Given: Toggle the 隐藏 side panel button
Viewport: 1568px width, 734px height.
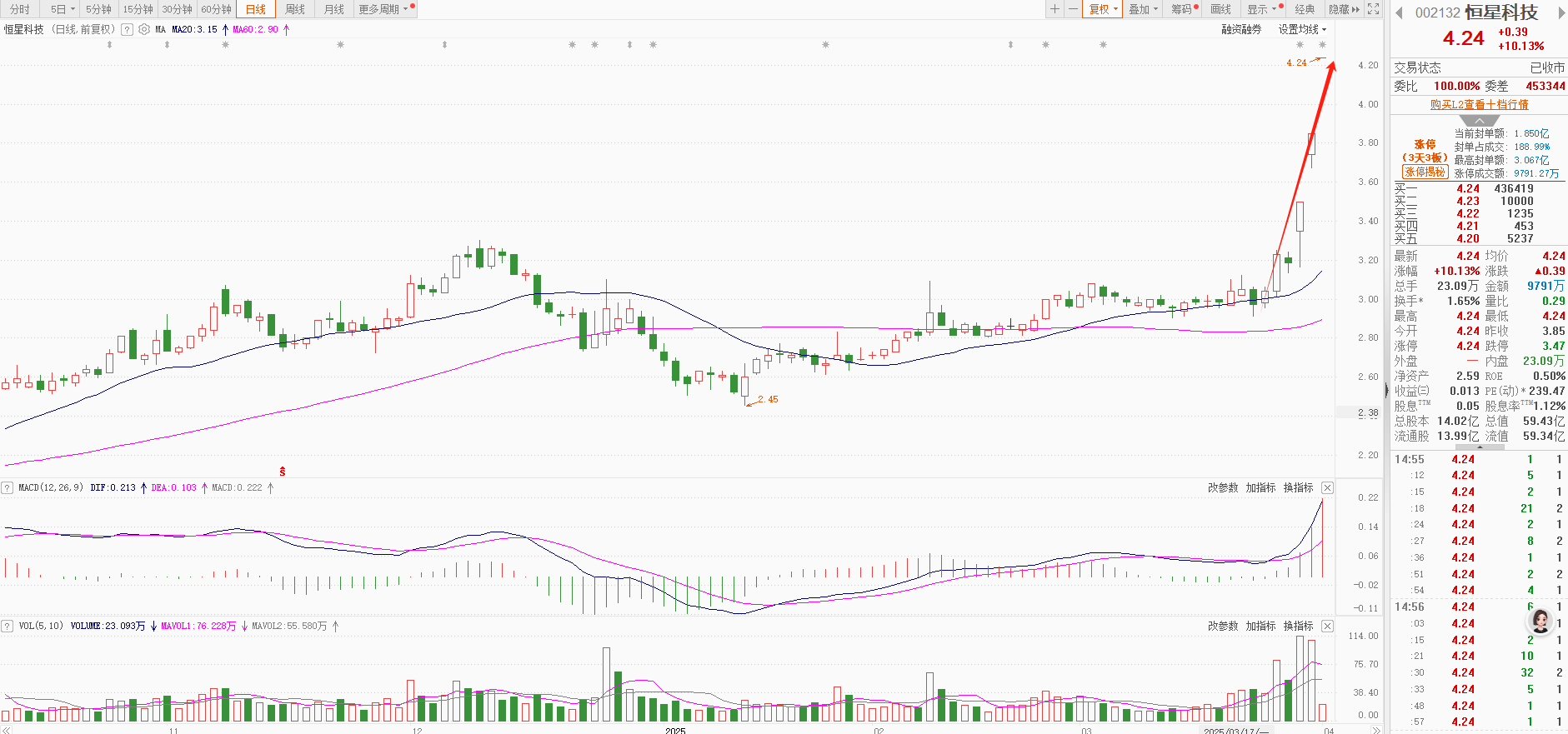Looking at the screenshot, I should click(x=1344, y=9).
